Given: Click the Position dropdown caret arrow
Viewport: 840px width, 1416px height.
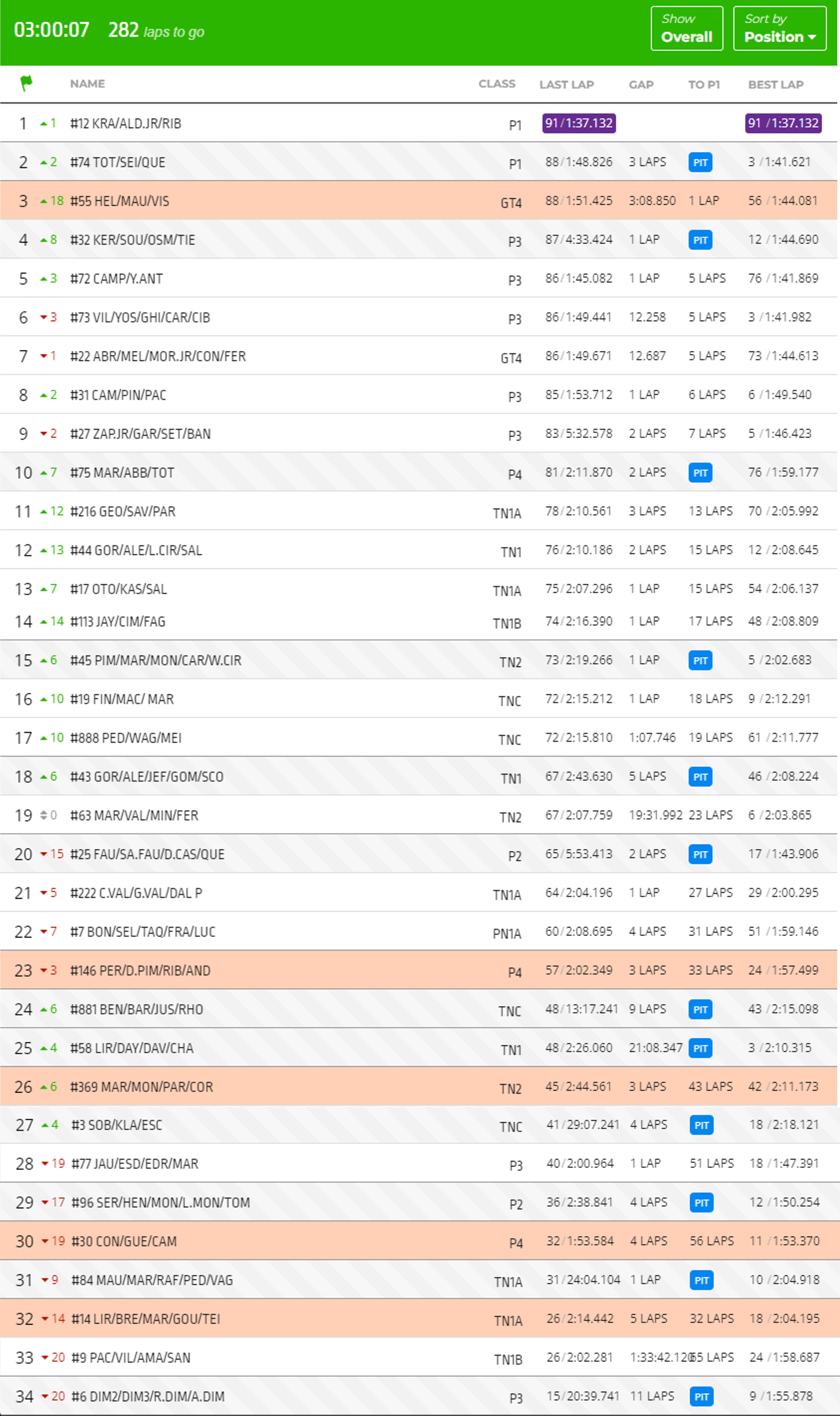Looking at the screenshot, I should (812, 37).
